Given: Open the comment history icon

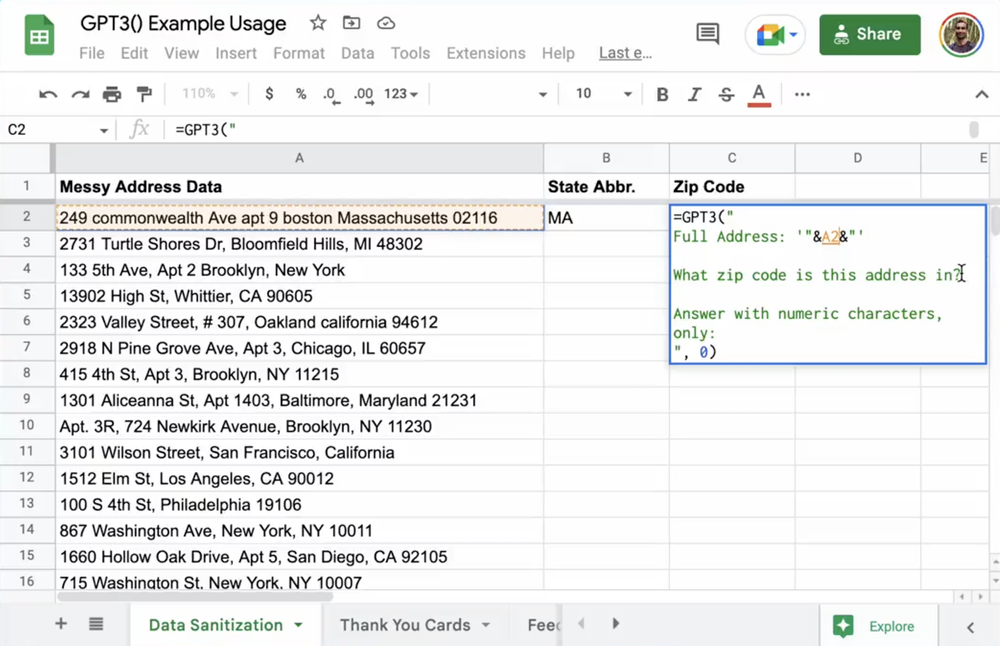Looking at the screenshot, I should click(707, 34).
